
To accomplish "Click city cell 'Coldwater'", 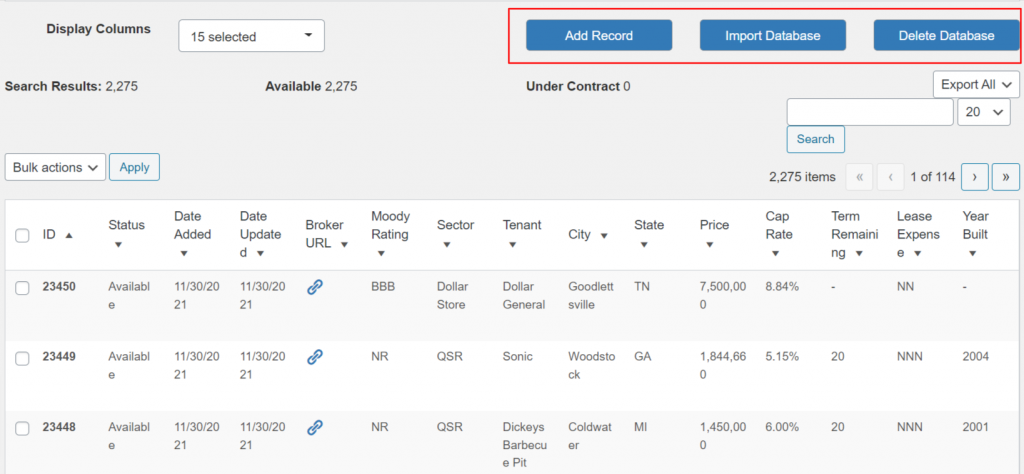I will coord(590,435).
